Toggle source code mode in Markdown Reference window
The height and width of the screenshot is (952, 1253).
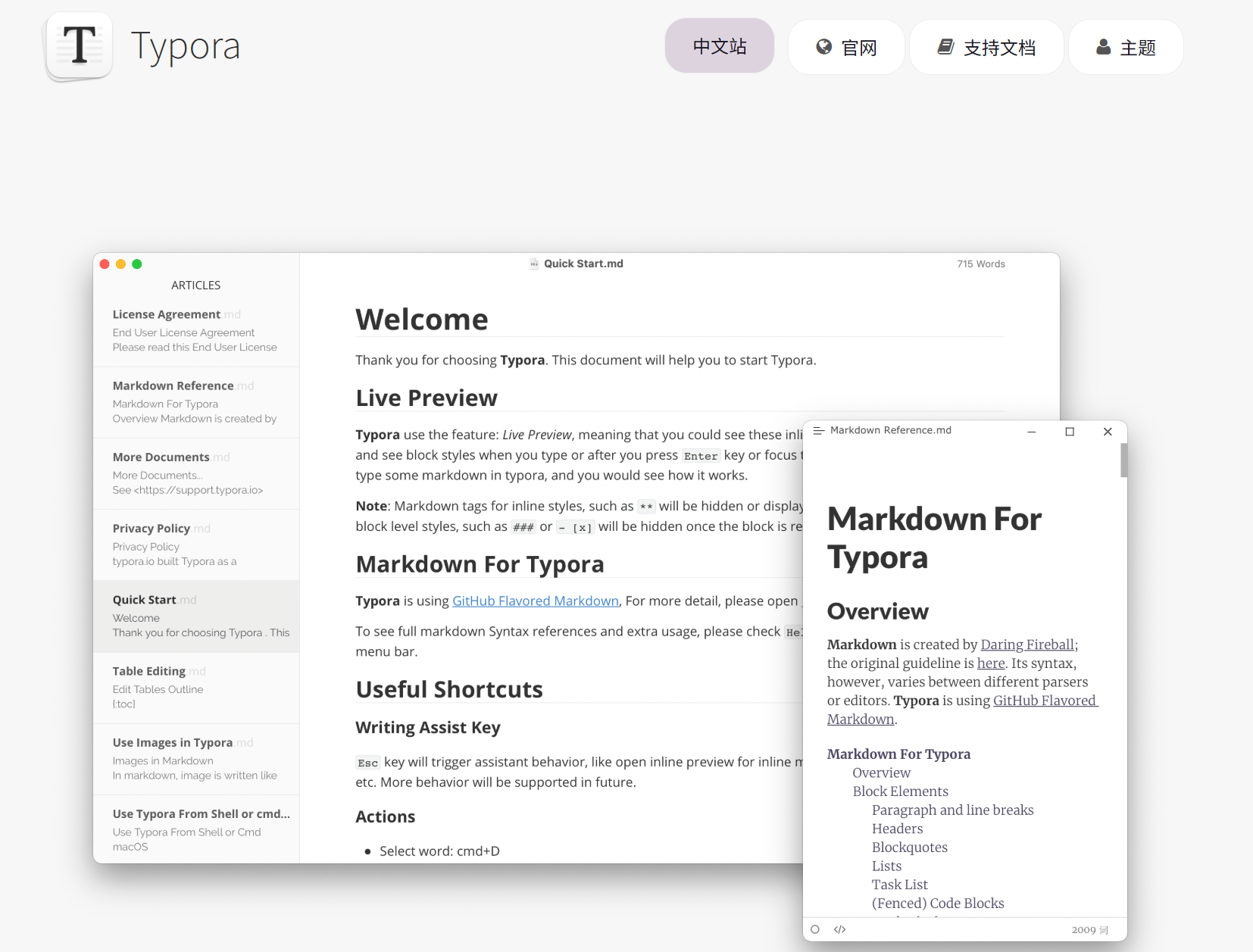pyautogui.click(x=839, y=929)
